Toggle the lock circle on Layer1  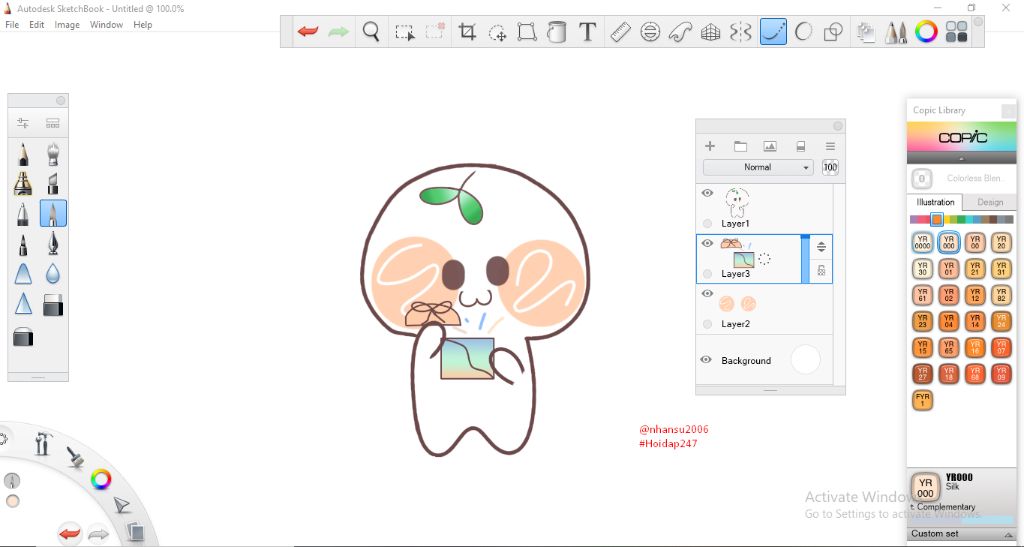(707, 223)
